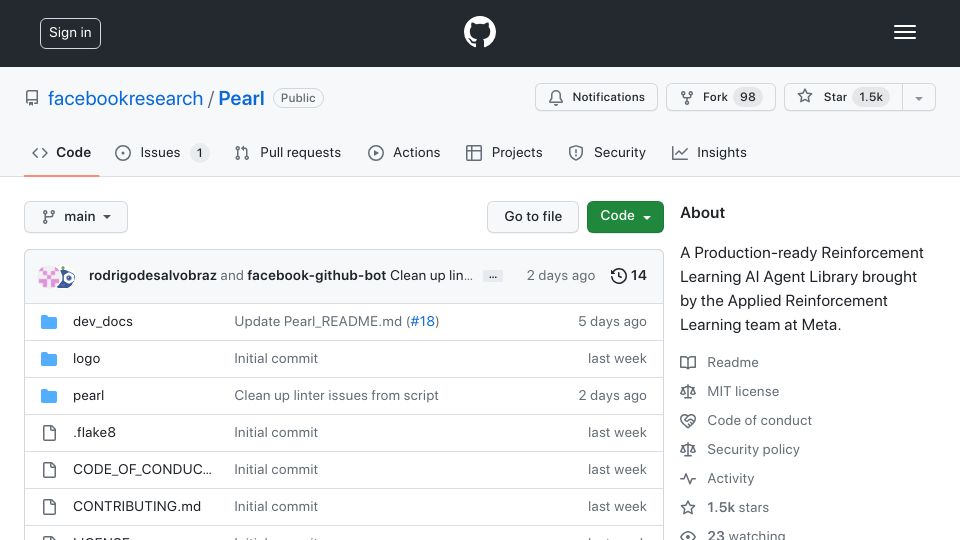Open facebook-github-bot author link

[x=317, y=276]
